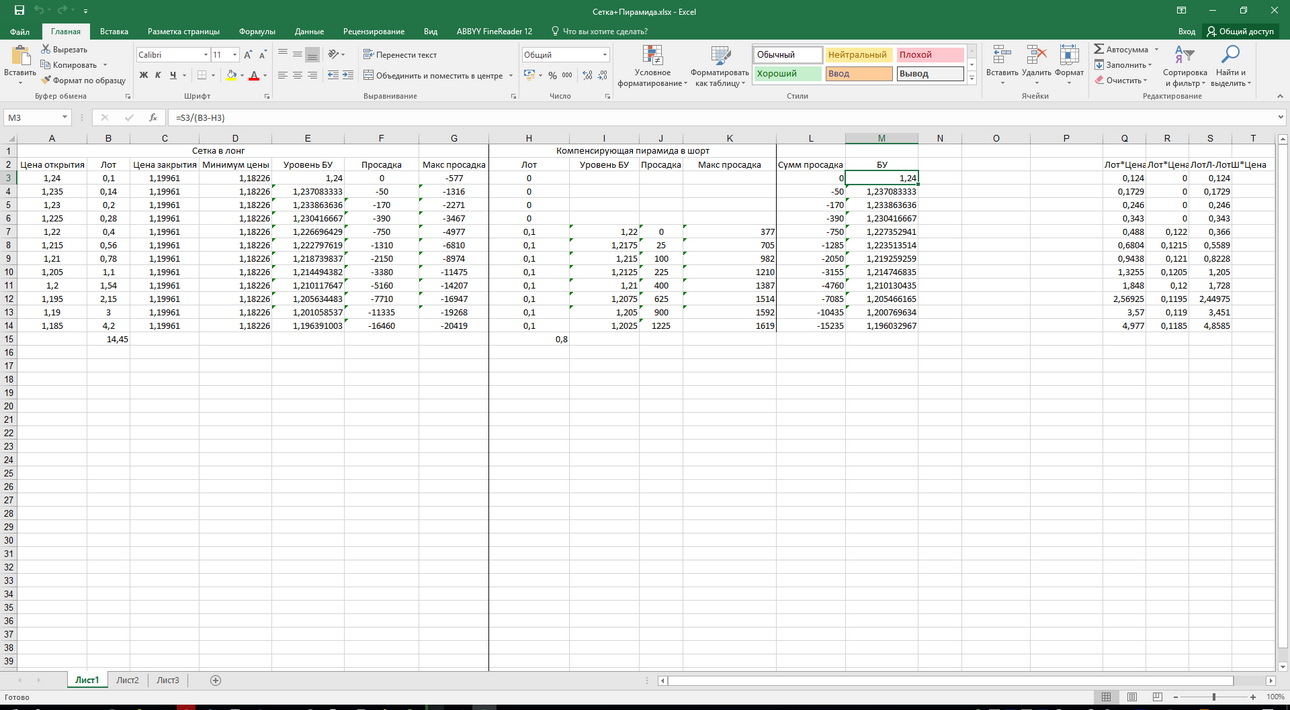
Task: Decrease font size with the smaller A icon
Action: pos(263,54)
